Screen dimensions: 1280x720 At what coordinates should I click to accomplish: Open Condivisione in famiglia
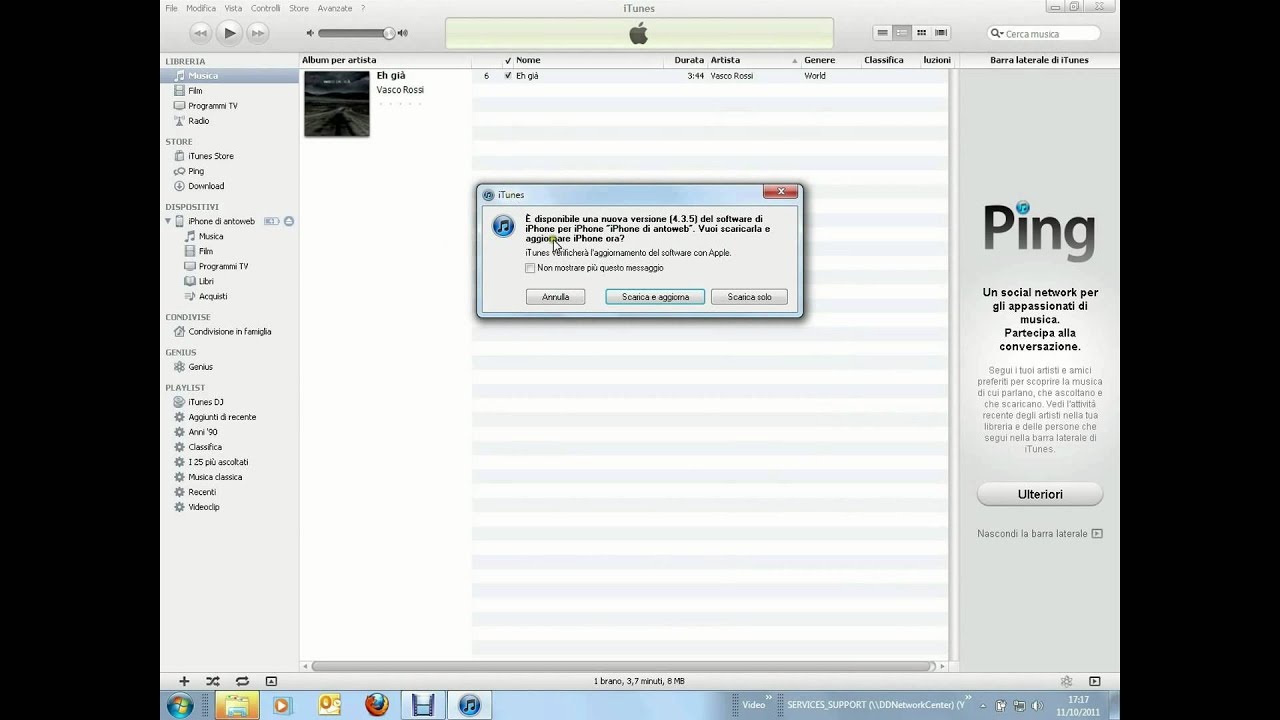[x=230, y=332]
